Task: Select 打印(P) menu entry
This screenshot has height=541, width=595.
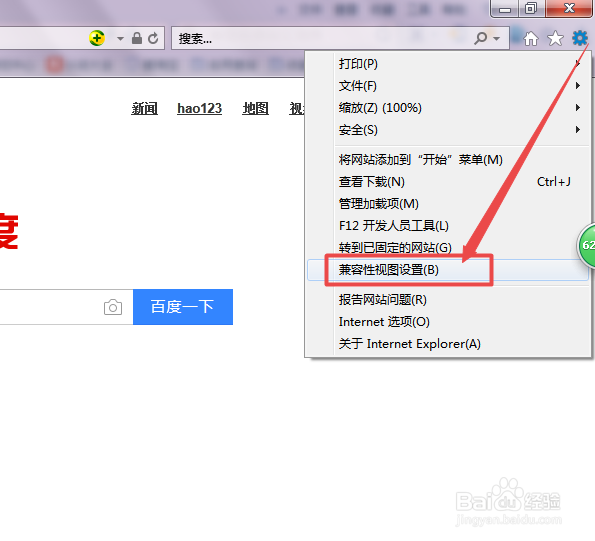Action: tap(448, 63)
